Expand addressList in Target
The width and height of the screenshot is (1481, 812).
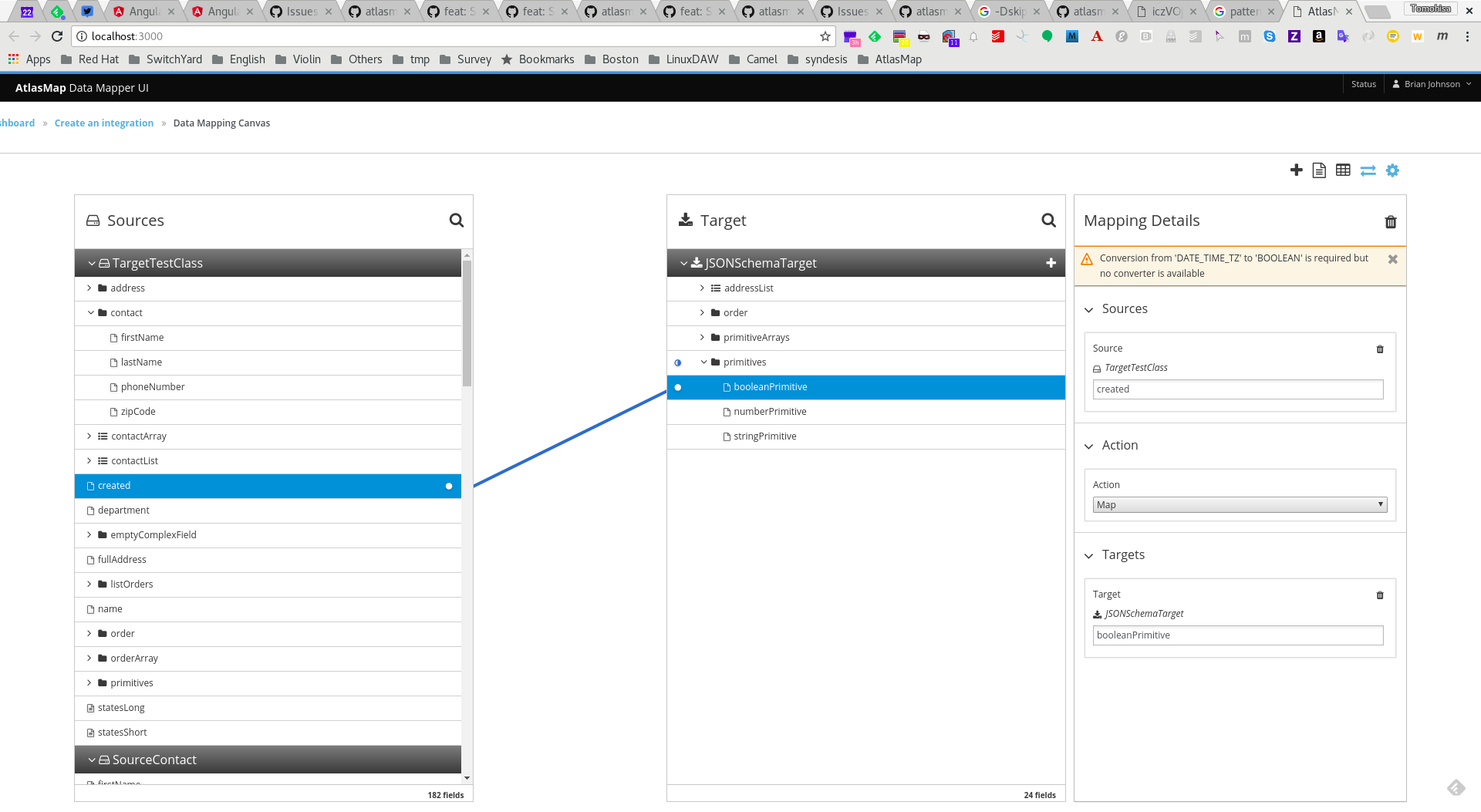(702, 288)
